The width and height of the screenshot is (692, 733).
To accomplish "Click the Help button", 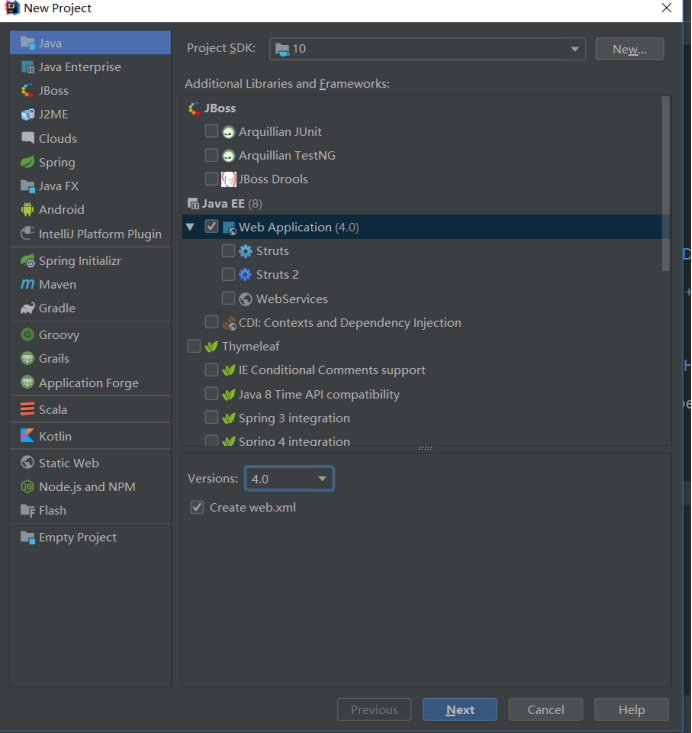I will (x=631, y=710).
